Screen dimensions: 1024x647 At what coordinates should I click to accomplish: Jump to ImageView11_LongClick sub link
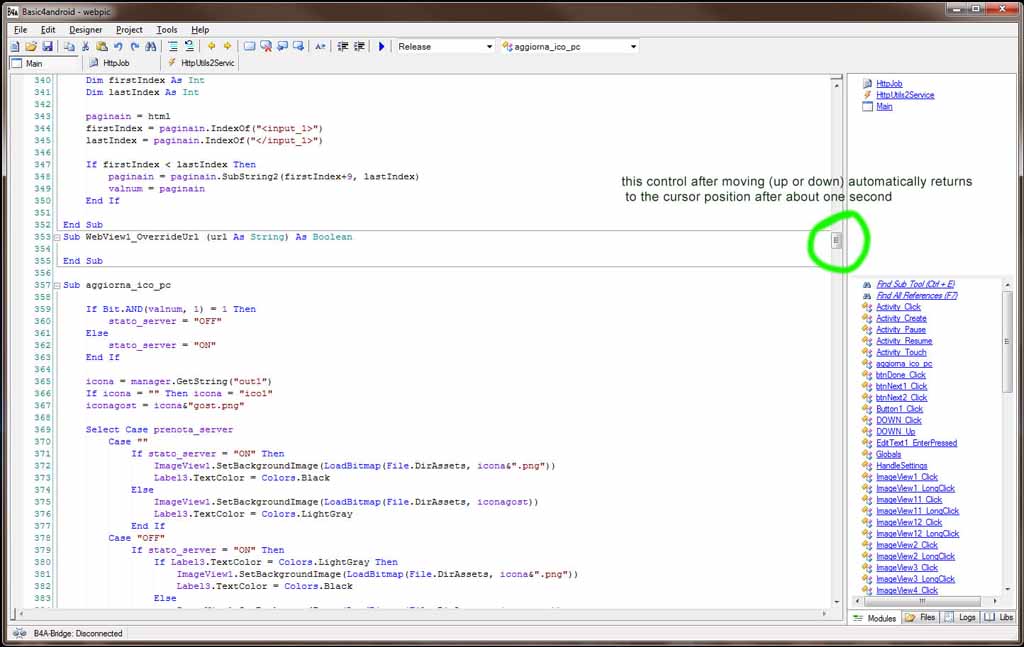click(918, 511)
